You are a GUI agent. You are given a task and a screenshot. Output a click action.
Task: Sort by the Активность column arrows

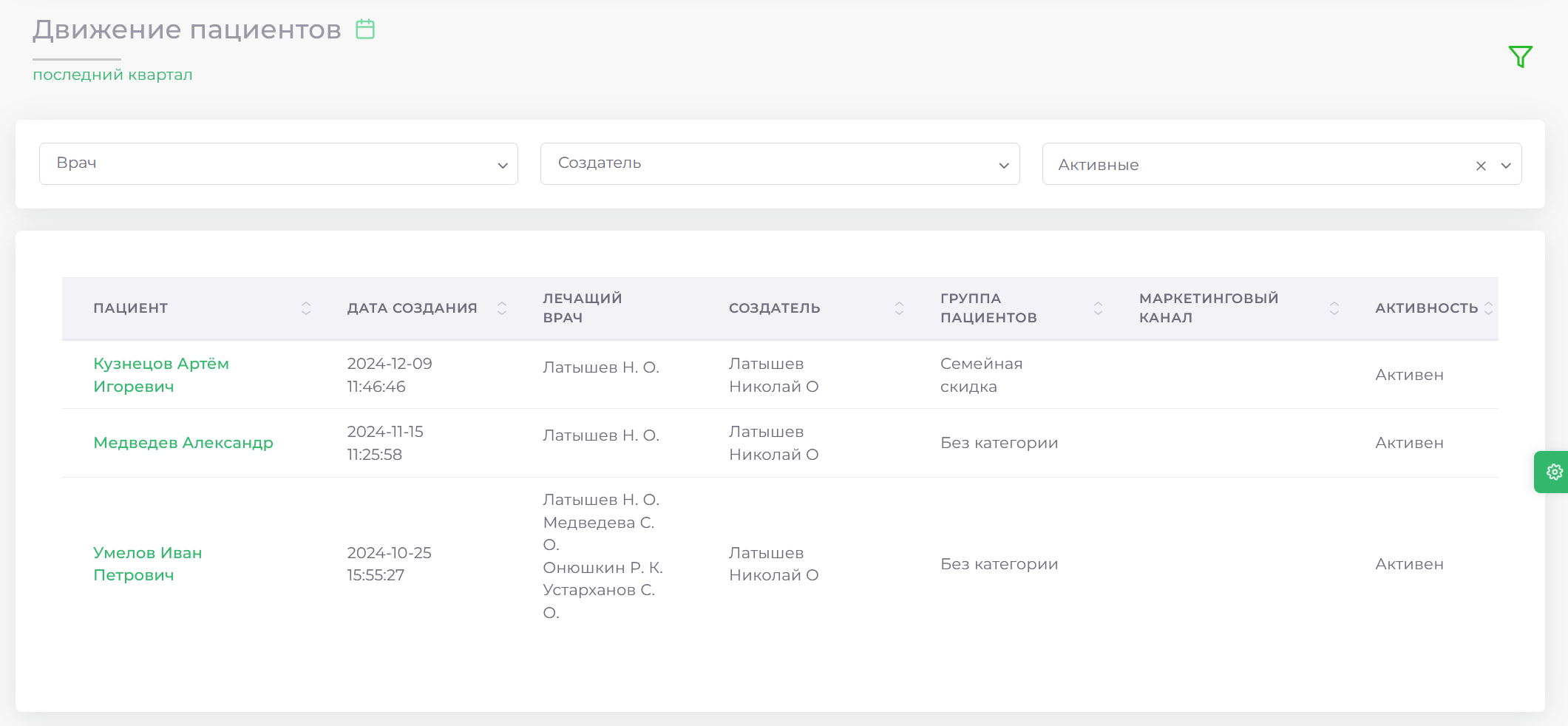(x=1488, y=308)
